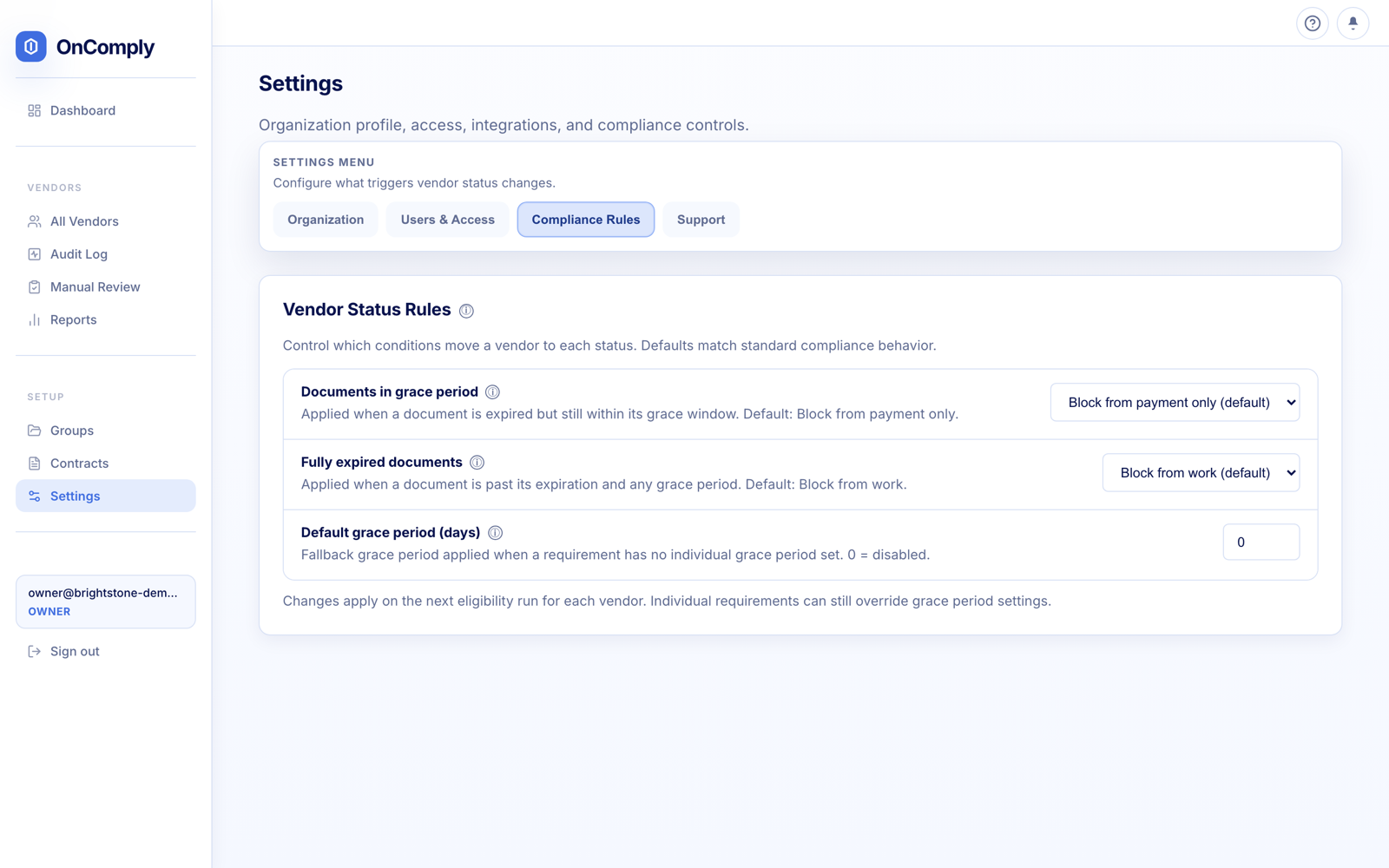
Task: Click the OnComply shield logo icon
Action: 31,47
